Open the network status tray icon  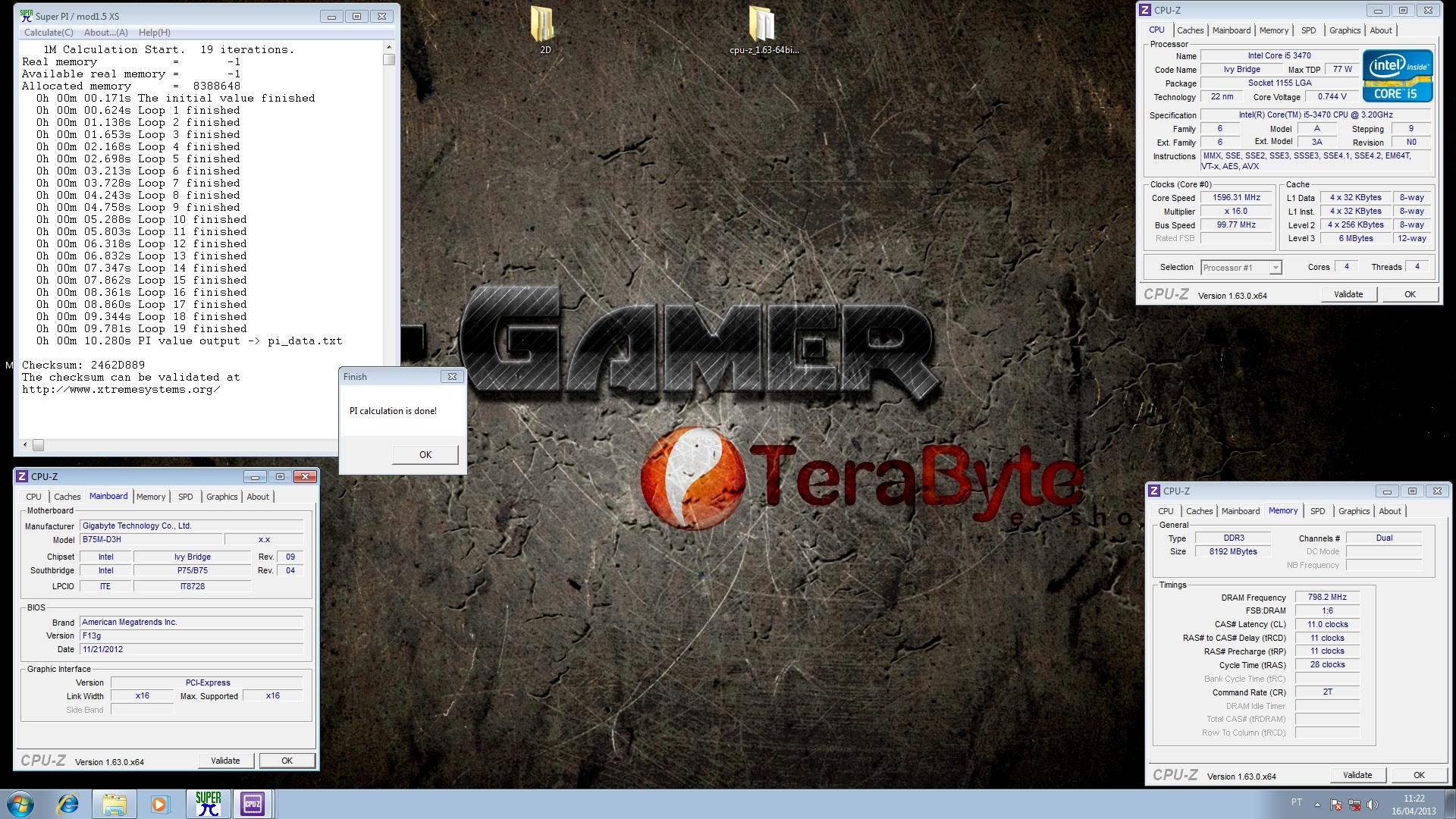(1354, 805)
